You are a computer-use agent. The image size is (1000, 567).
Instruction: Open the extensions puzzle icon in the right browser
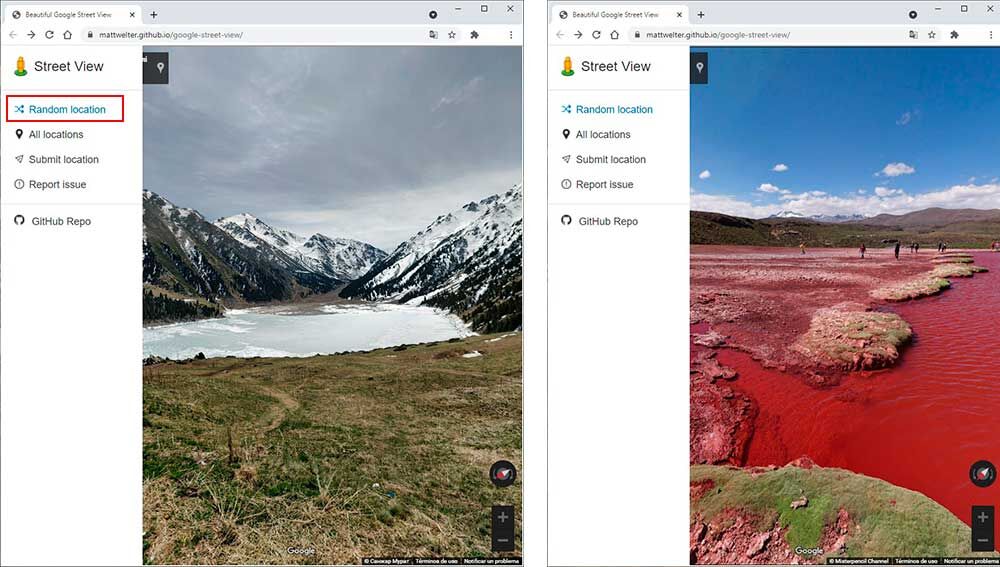(x=954, y=34)
